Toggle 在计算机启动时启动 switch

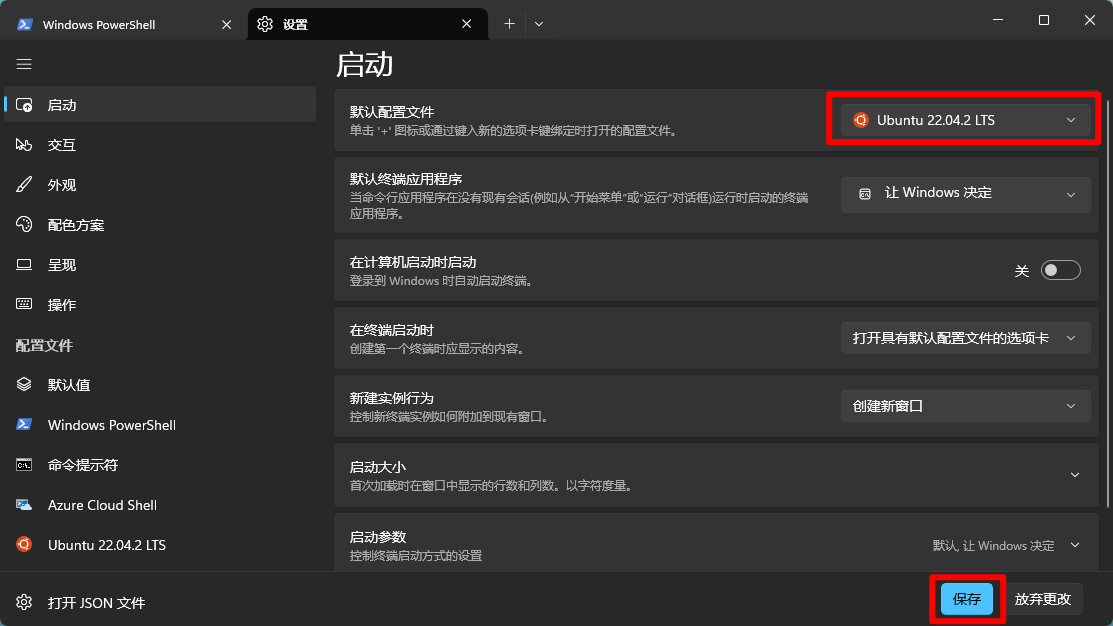1060,270
